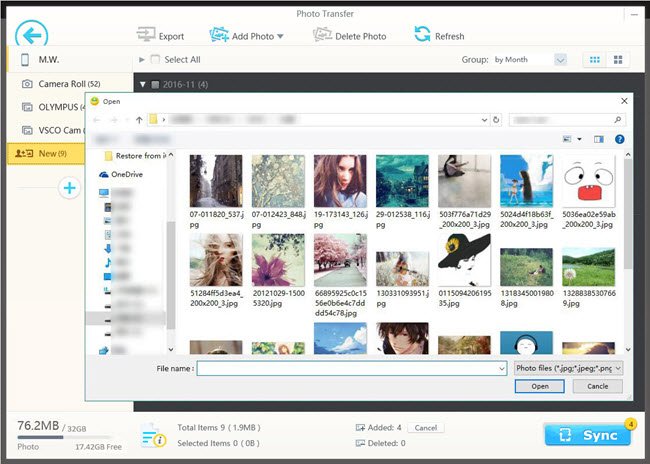
Task: Click the photo storage usage bar
Action: [x=64, y=437]
